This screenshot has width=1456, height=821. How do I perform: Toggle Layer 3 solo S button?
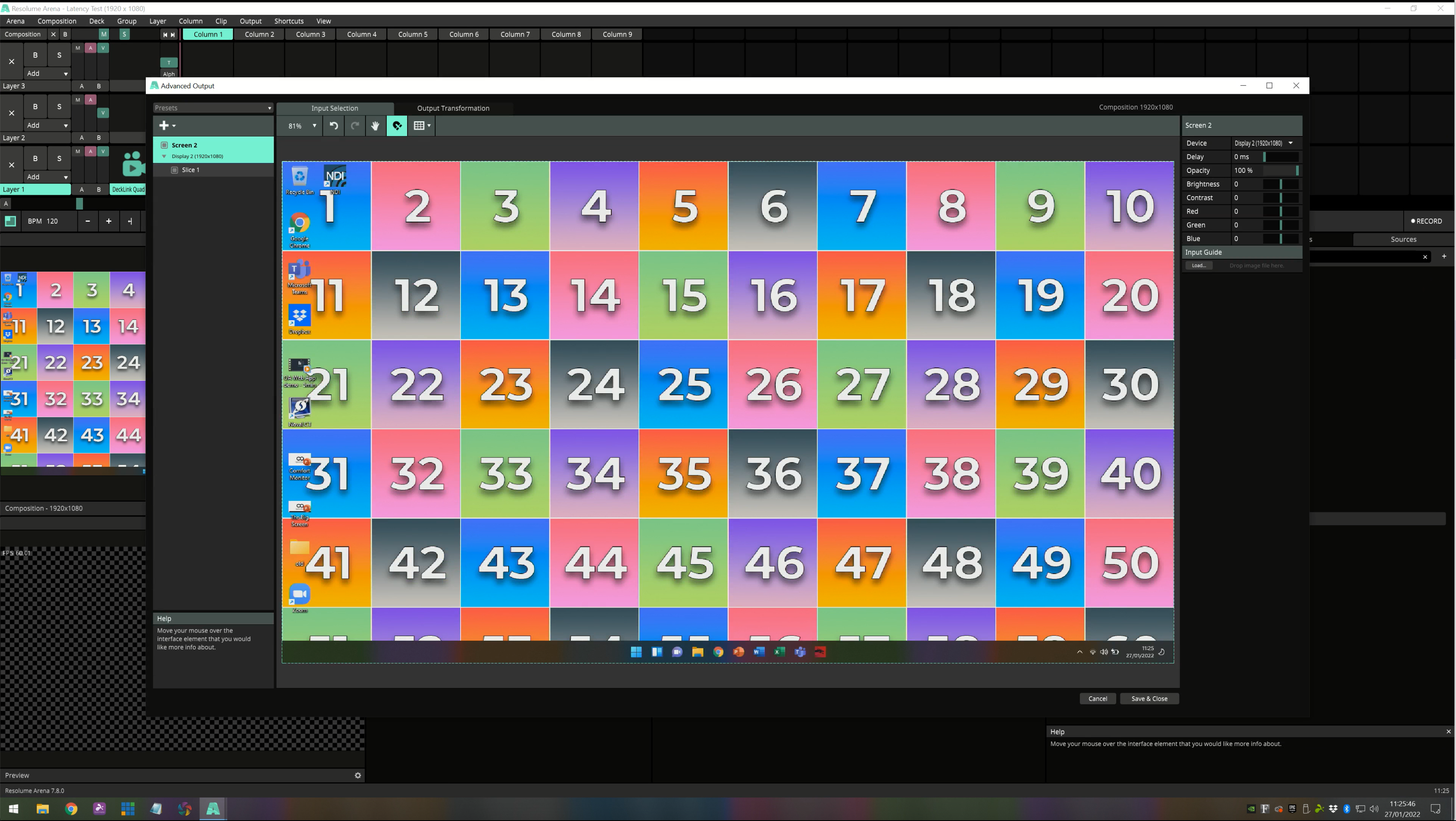click(59, 55)
